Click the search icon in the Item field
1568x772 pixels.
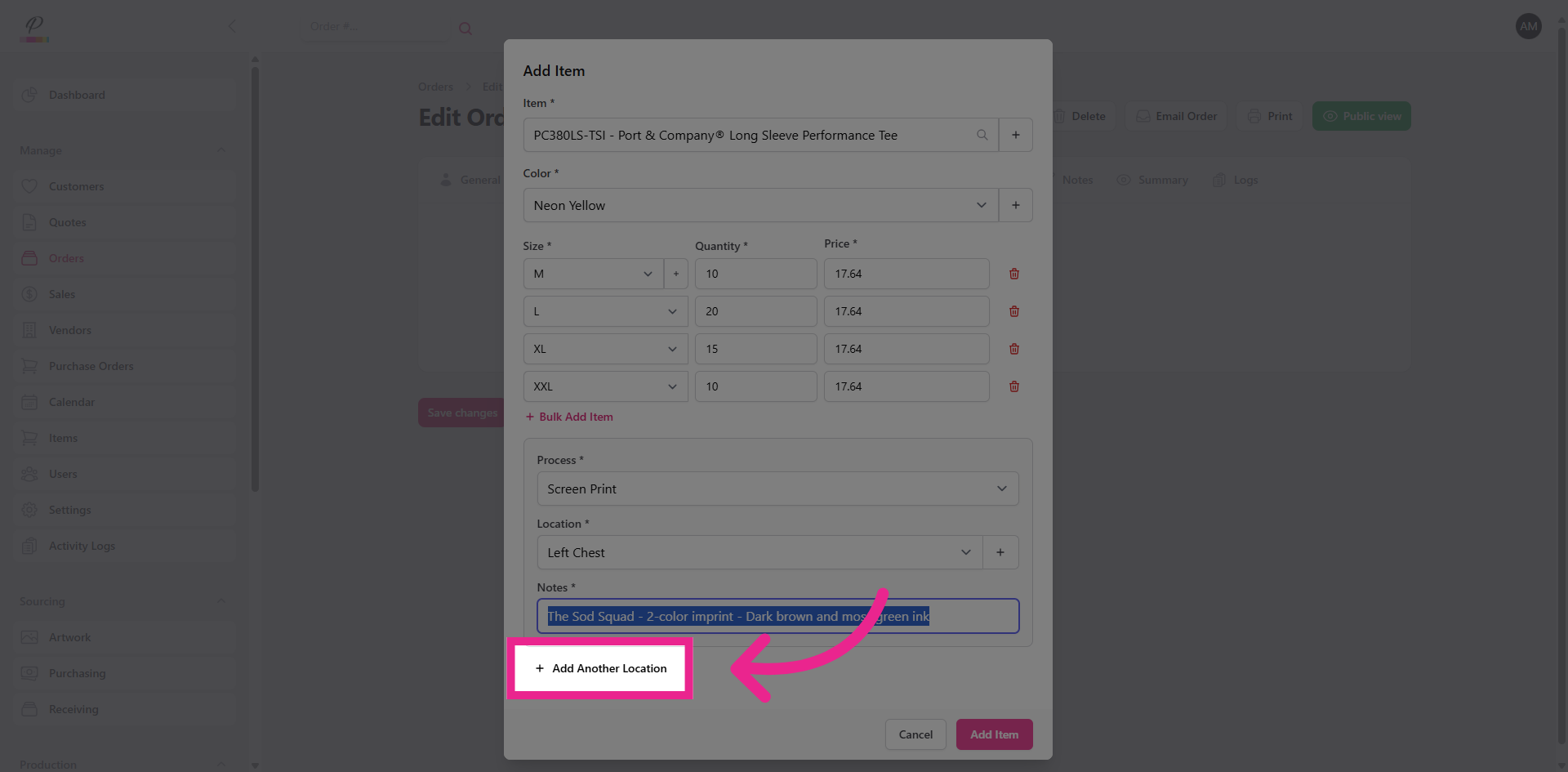982,135
